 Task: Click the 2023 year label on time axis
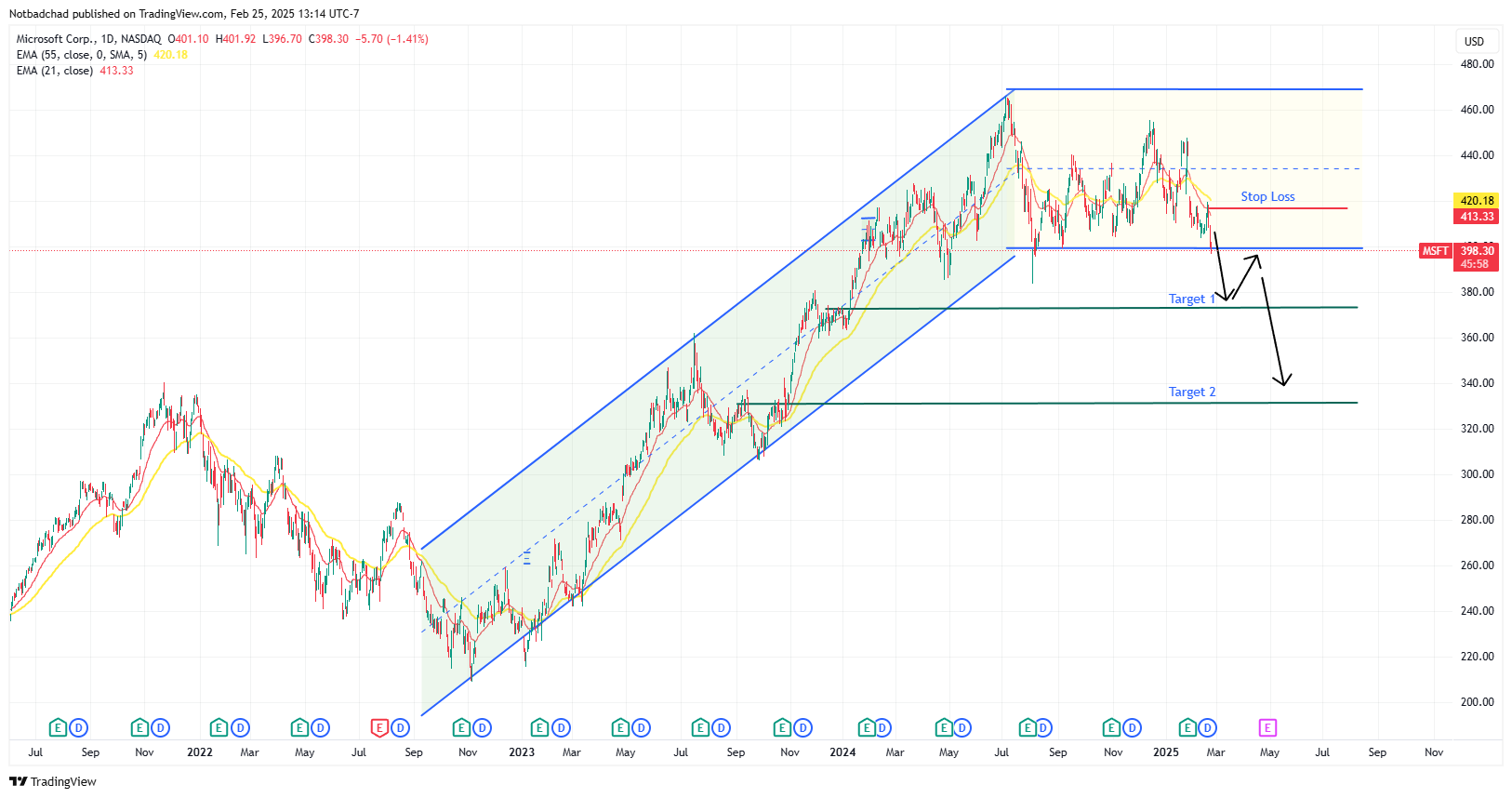[x=522, y=752]
